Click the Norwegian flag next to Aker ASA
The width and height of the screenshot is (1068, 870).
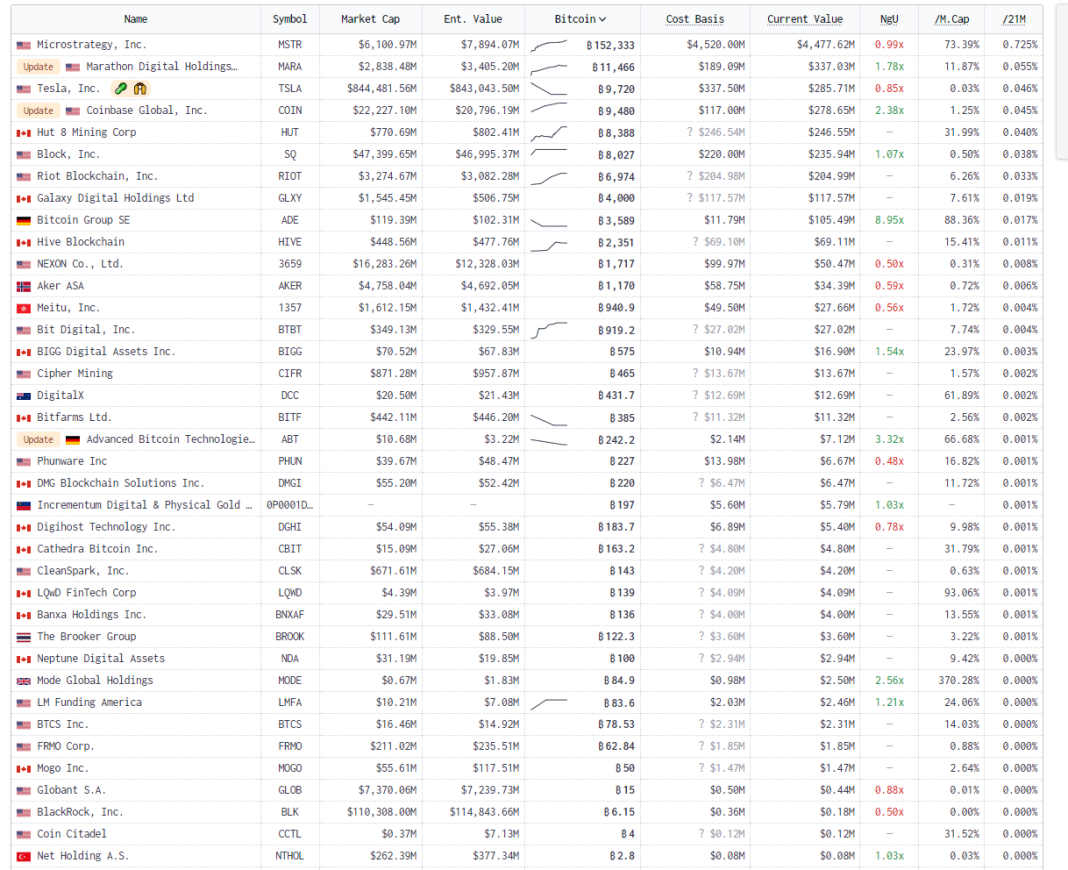[x=24, y=286]
